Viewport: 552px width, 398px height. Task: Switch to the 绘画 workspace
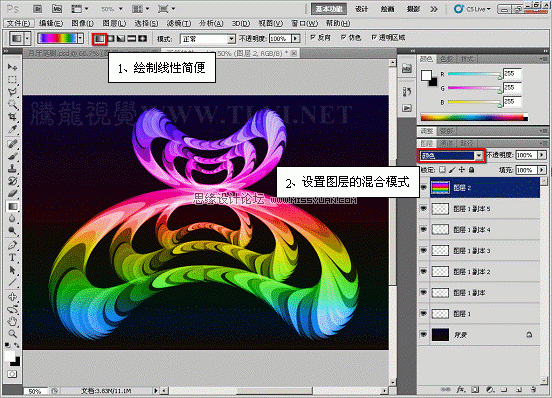click(x=387, y=9)
